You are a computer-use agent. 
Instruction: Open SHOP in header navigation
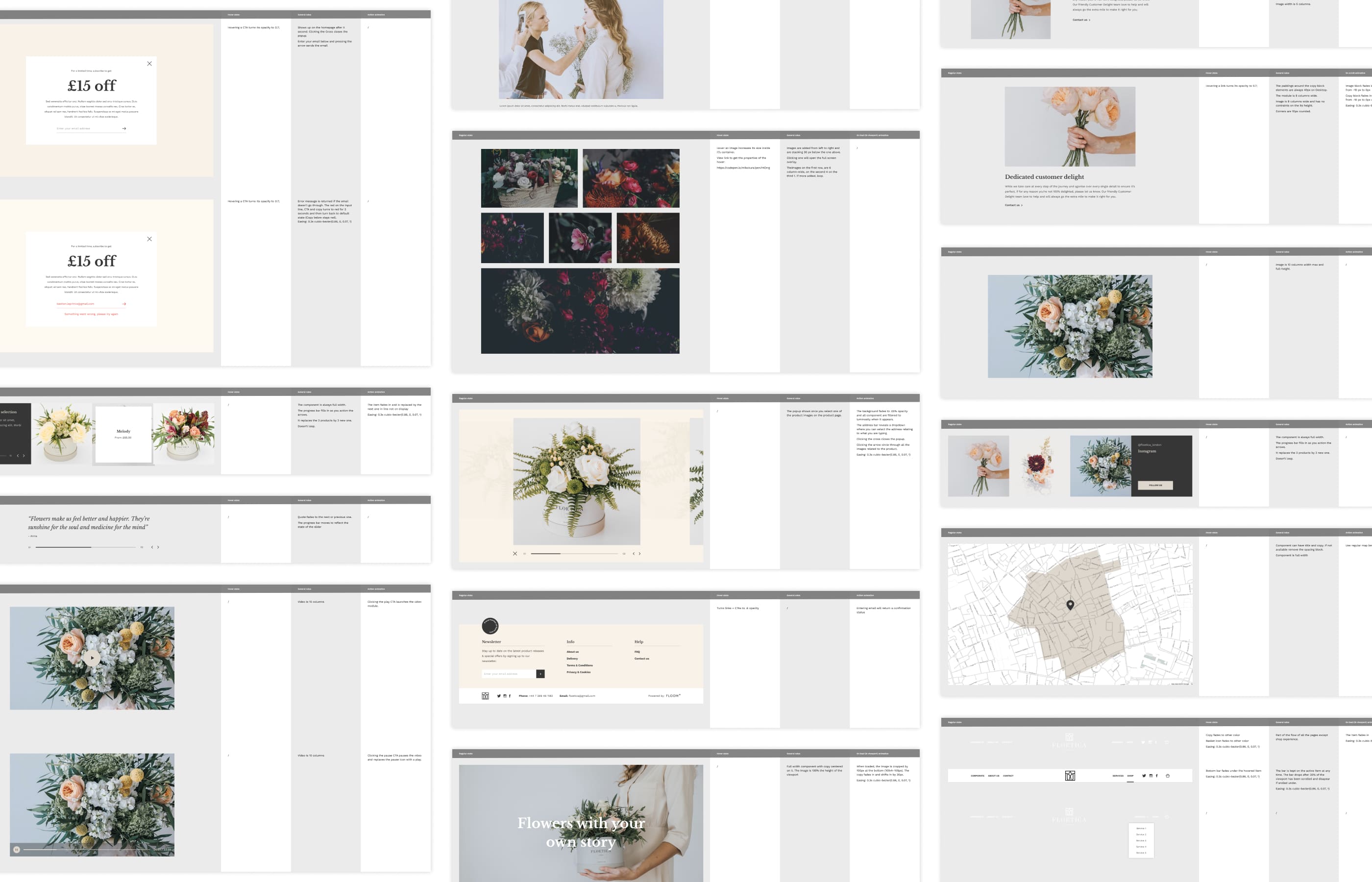(x=1130, y=776)
